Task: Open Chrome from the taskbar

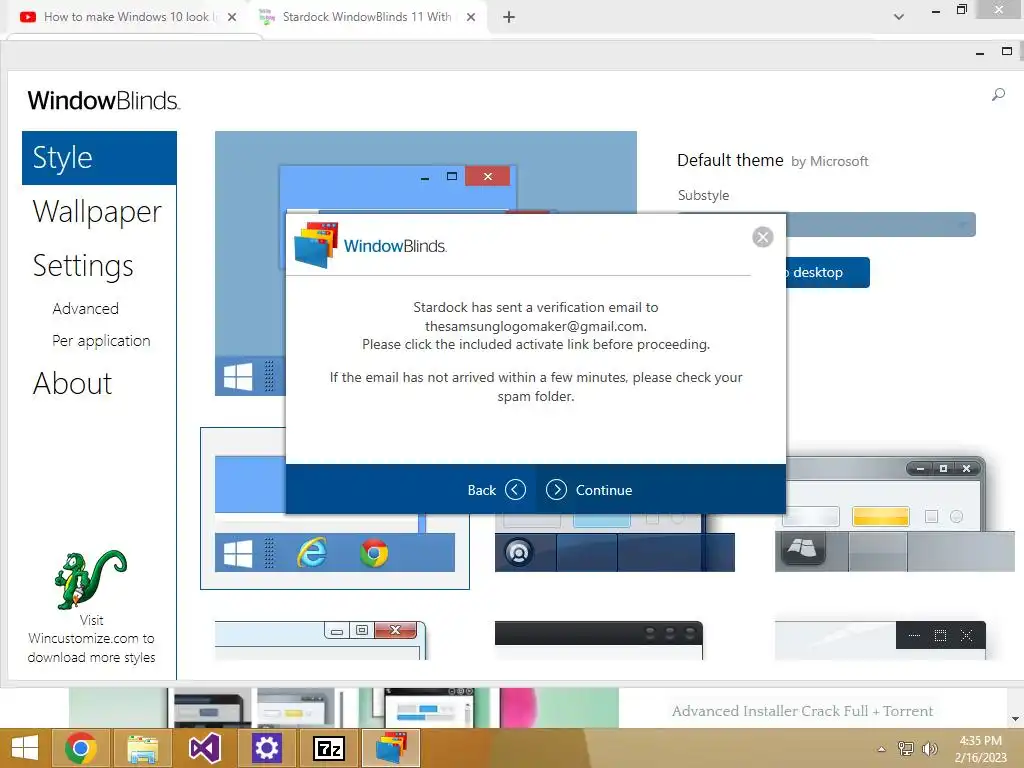Action: (x=81, y=748)
